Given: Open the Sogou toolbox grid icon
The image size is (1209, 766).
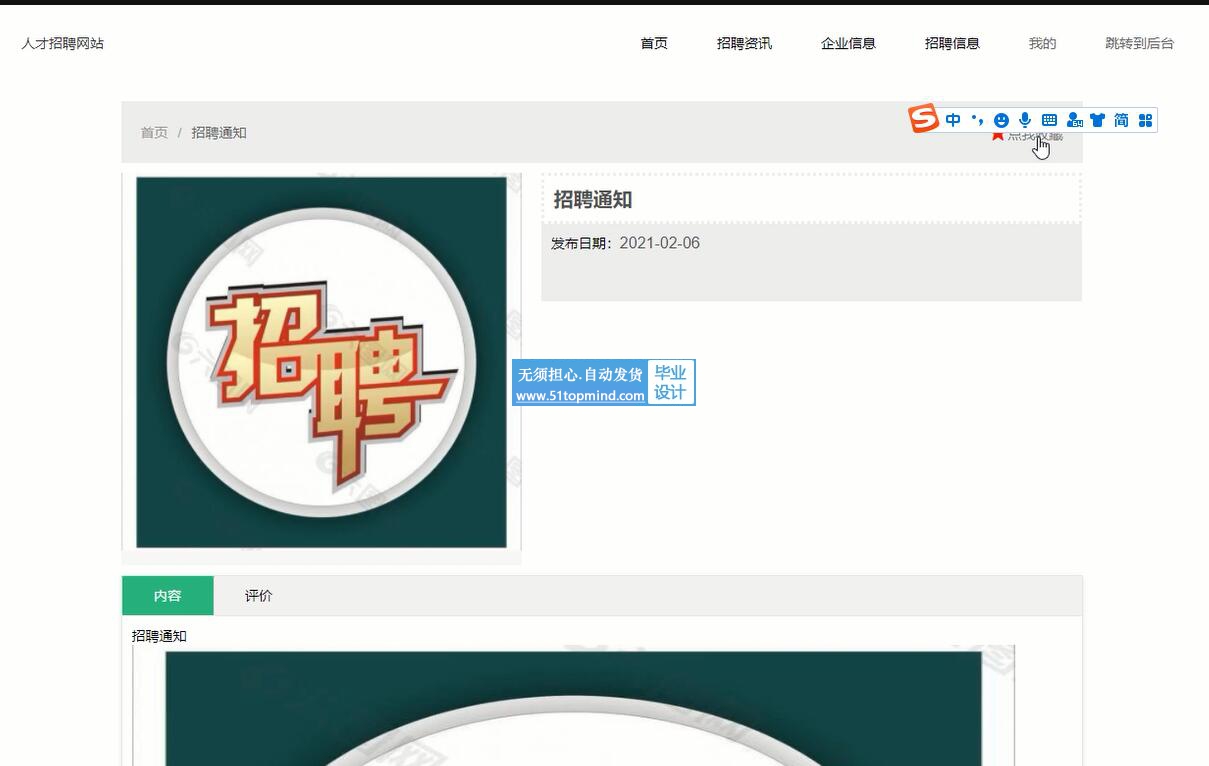Looking at the screenshot, I should click(1146, 120).
